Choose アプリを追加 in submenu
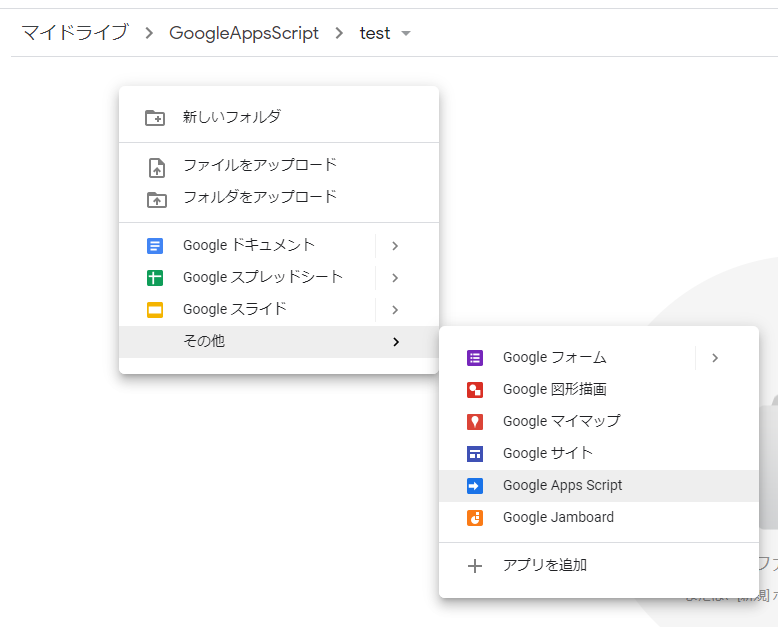778x627 pixels. click(599, 566)
